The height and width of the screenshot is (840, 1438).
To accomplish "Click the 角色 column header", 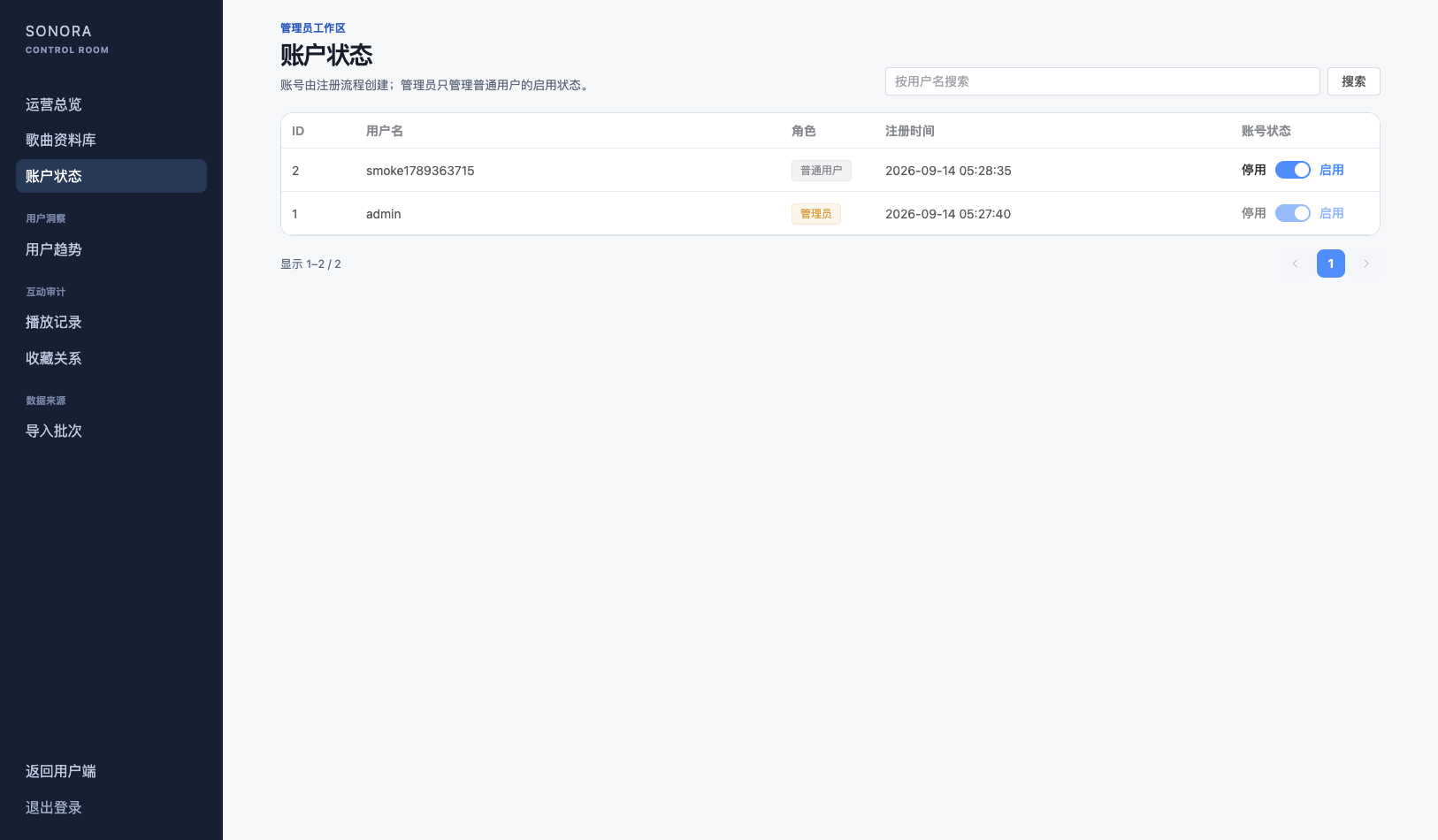I will (x=804, y=131).
